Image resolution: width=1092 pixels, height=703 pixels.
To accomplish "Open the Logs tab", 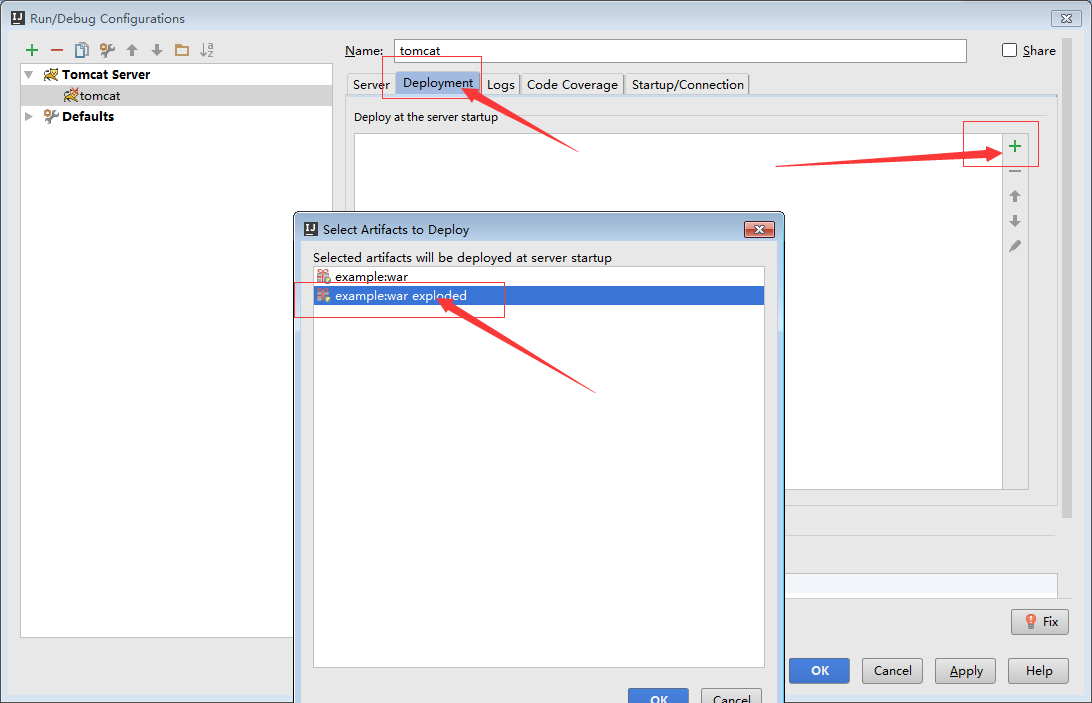I will [x=500, y=84].
